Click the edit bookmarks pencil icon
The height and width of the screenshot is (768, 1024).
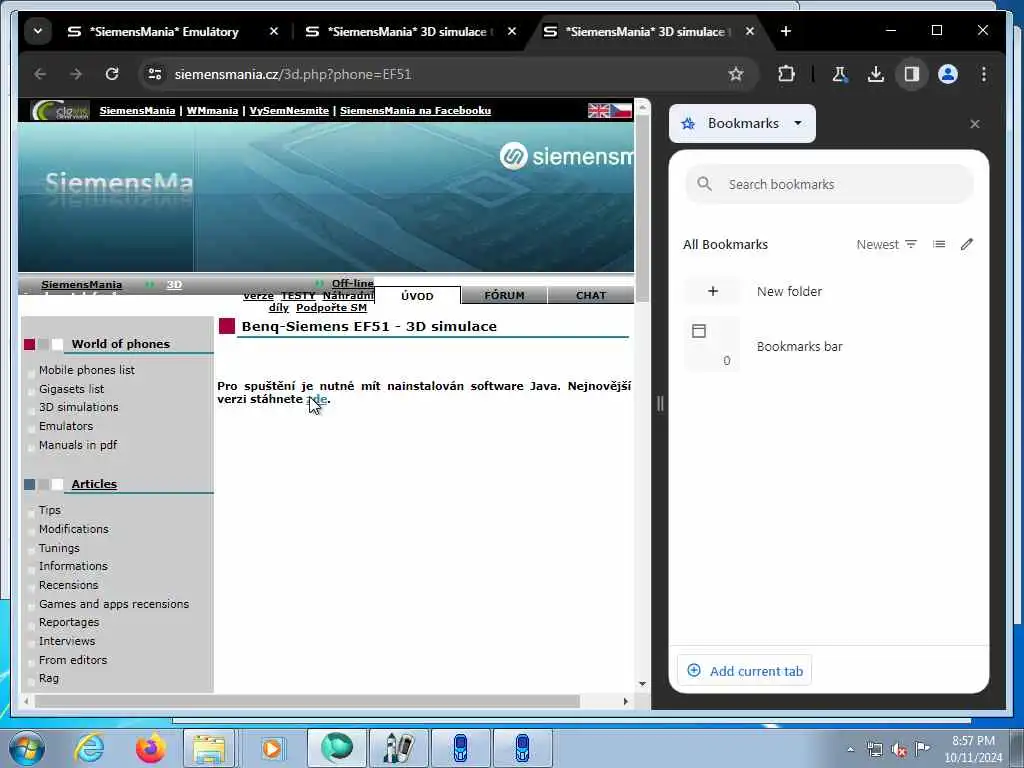(x=967, y=244)
